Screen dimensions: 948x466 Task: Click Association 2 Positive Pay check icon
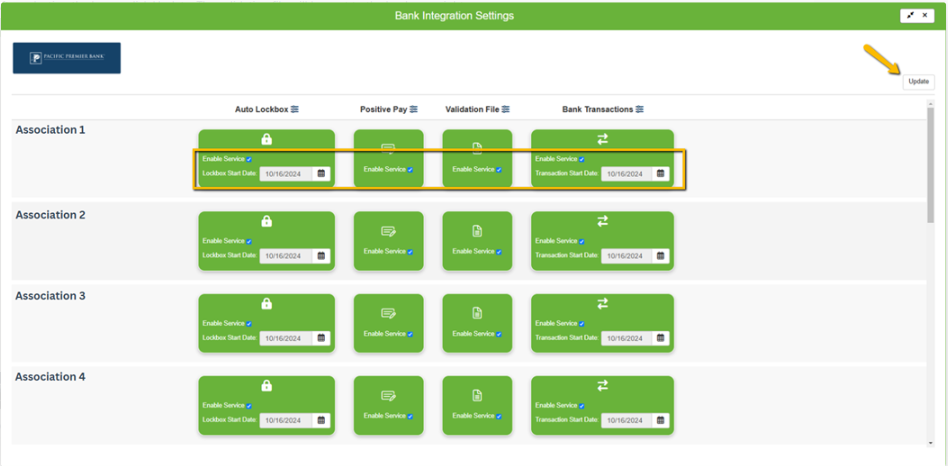click(x=388, y=231)
